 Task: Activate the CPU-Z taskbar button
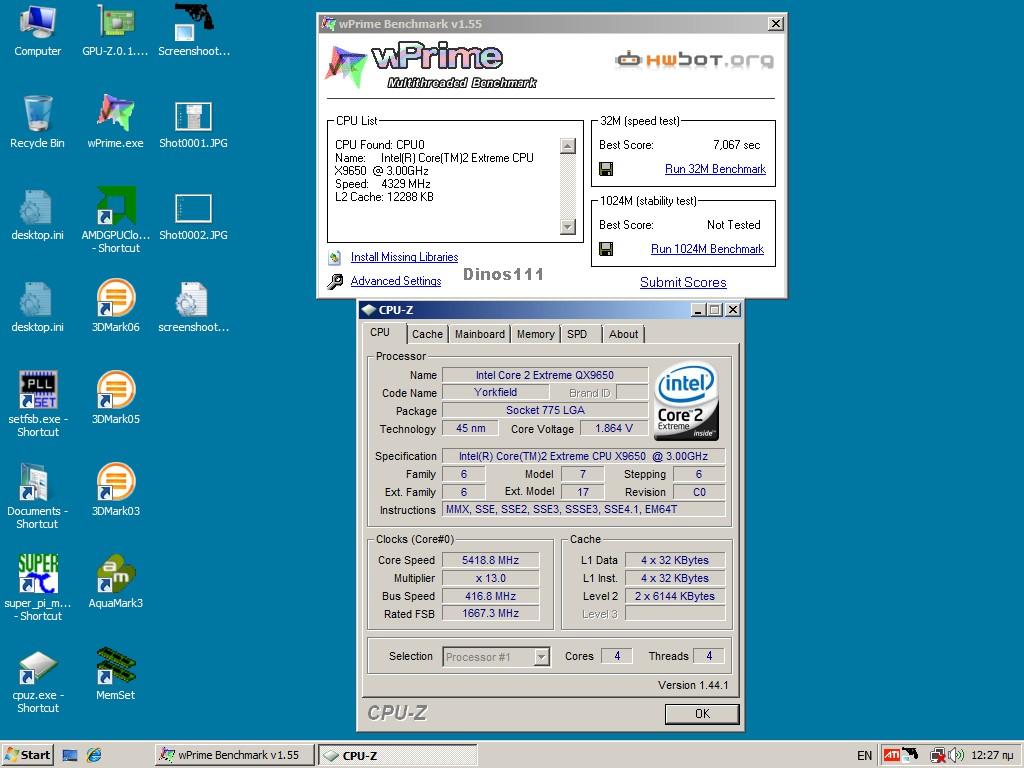point(398,756)
